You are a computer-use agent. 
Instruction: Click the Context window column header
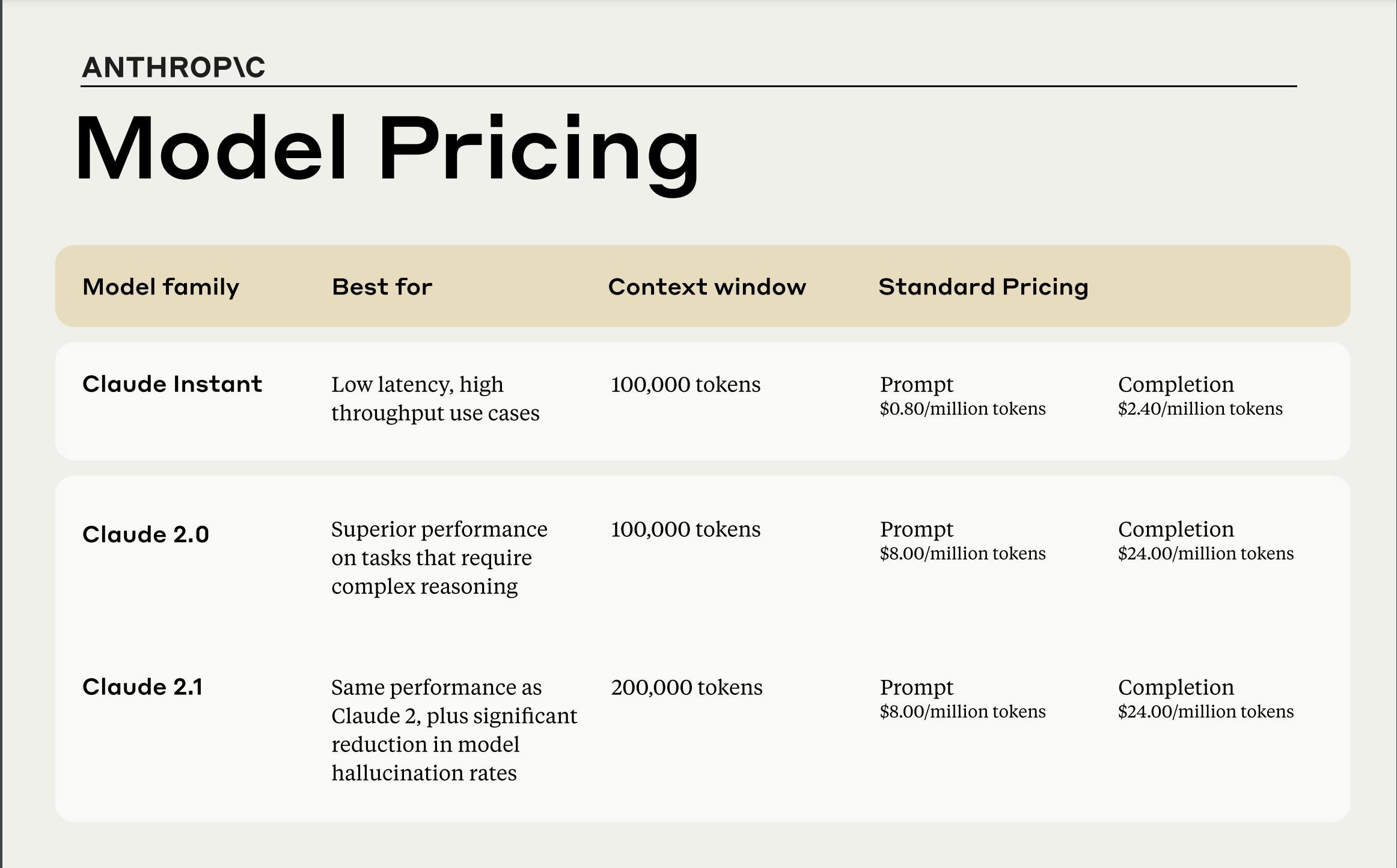click(x=707, y=287)
